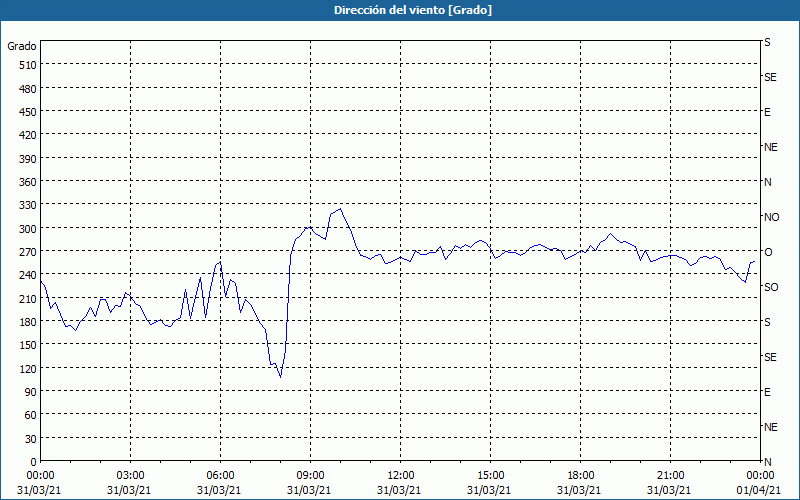Click the 'E' compass label at 450 degrees

point(767,112)
